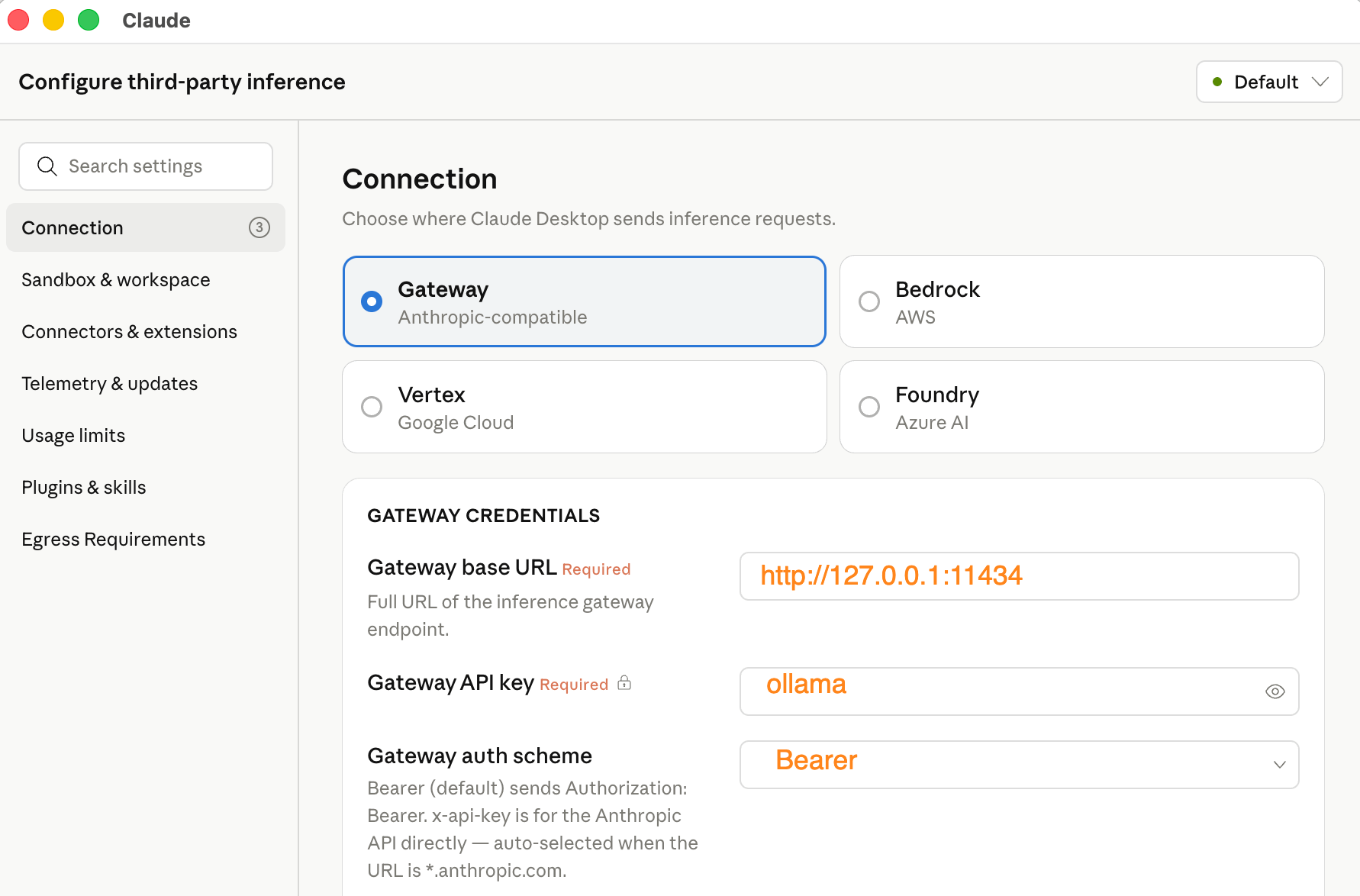Open the Default profile dropdown

pos(1269,82)
